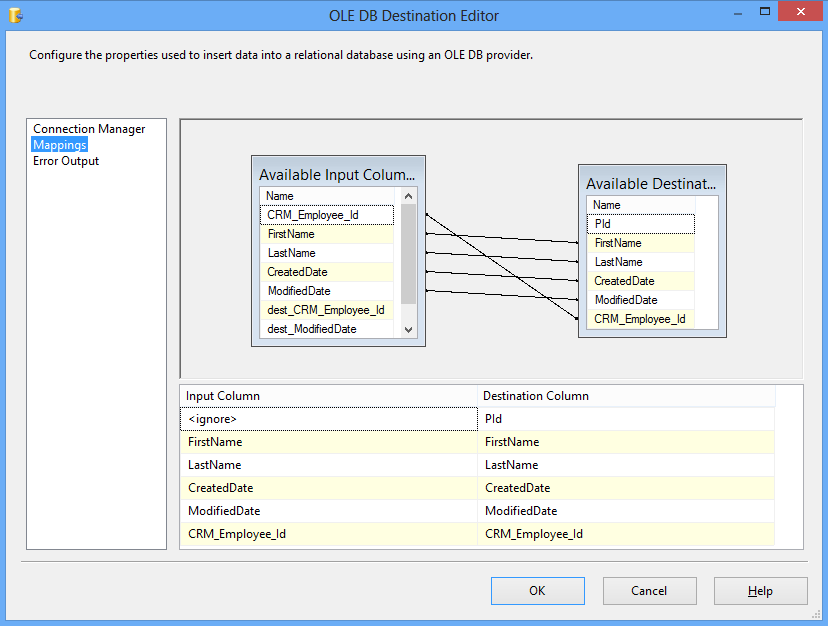Click the input columns scrollbar thumb
The height and width of the screenshot is (626, 828).
pos(408,254)
